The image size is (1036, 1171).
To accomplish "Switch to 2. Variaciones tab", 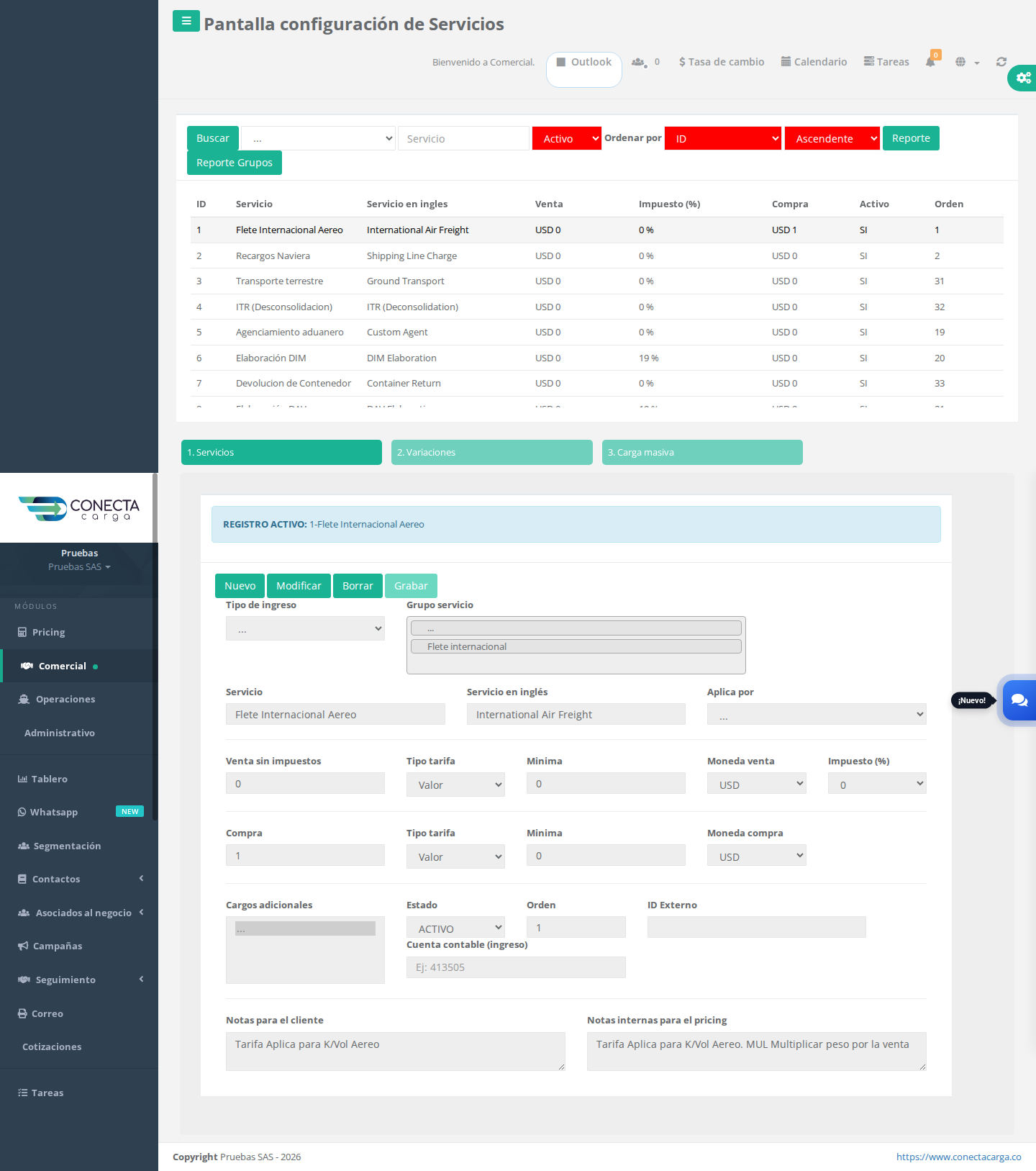I will point(492,452).
